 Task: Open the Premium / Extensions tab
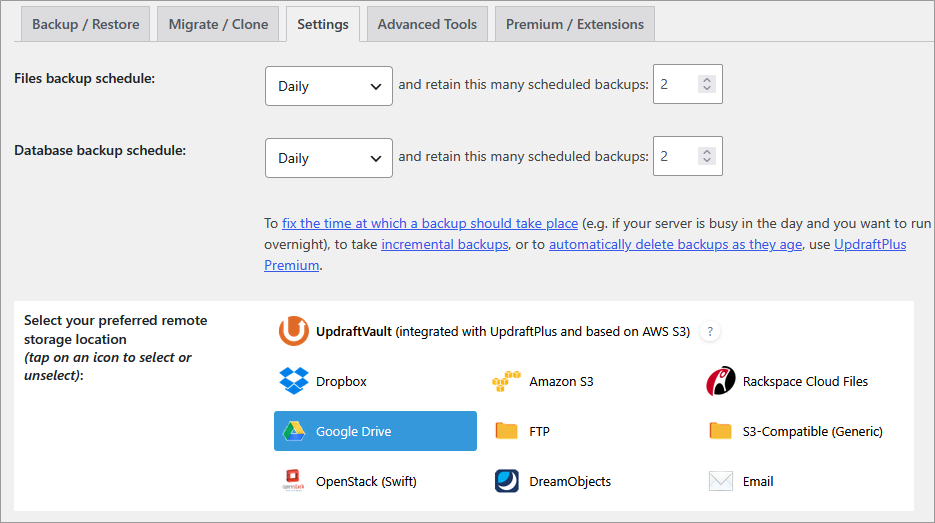[575, 24]
